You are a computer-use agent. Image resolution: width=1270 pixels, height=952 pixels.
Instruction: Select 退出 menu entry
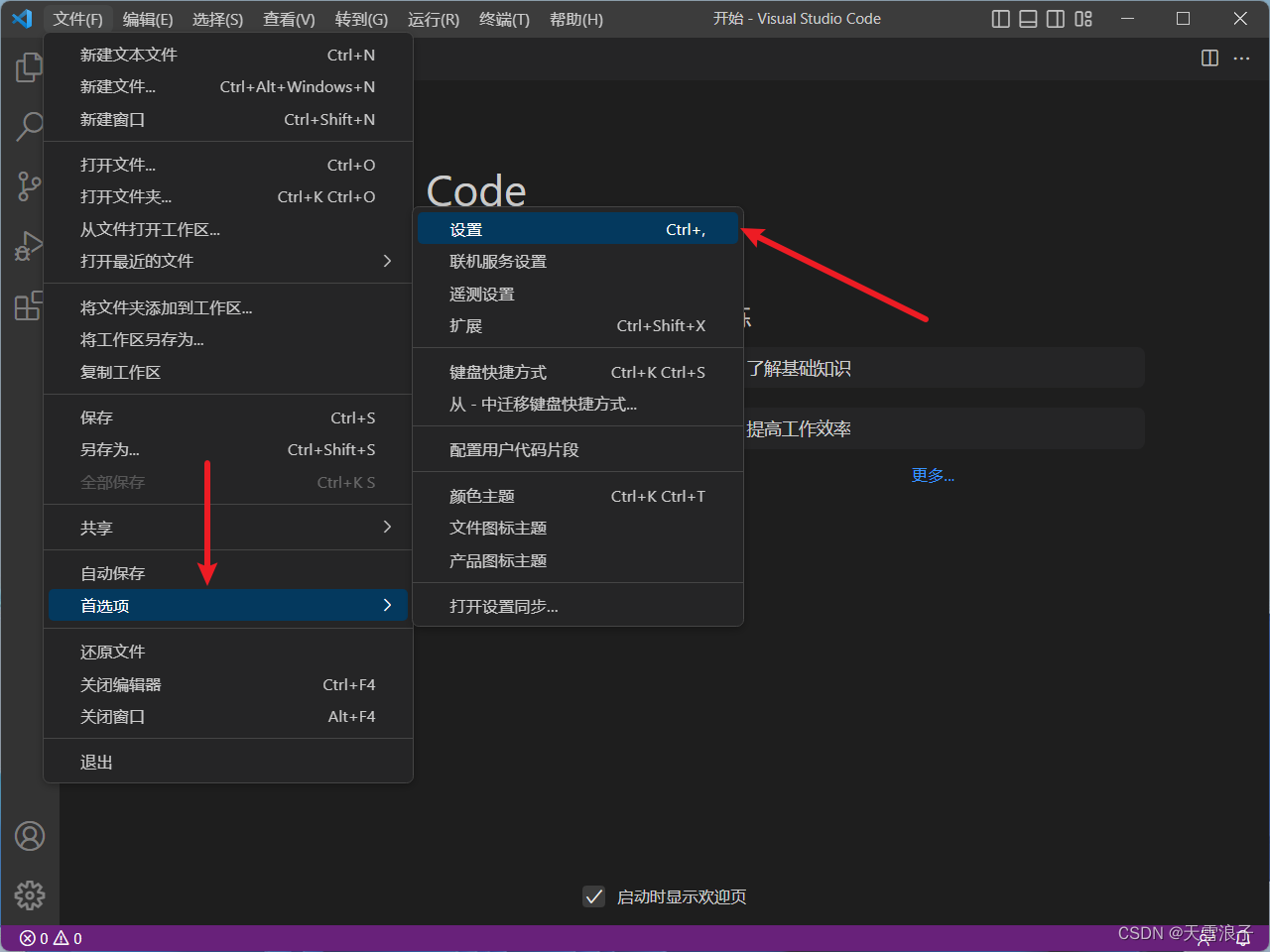pyautogui.click(x=228, y=762)
